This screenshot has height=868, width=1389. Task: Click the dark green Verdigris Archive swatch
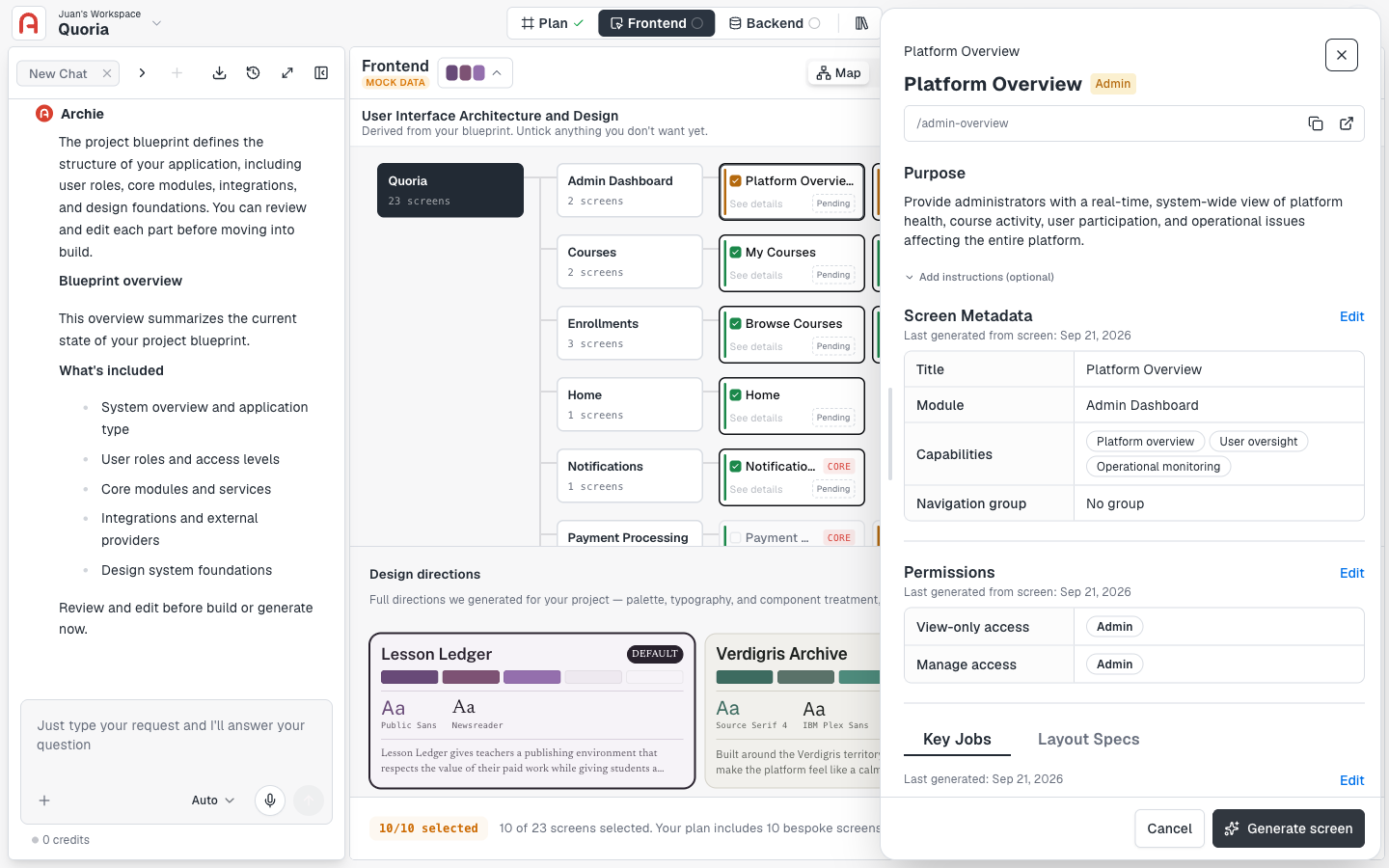(745, 677)
